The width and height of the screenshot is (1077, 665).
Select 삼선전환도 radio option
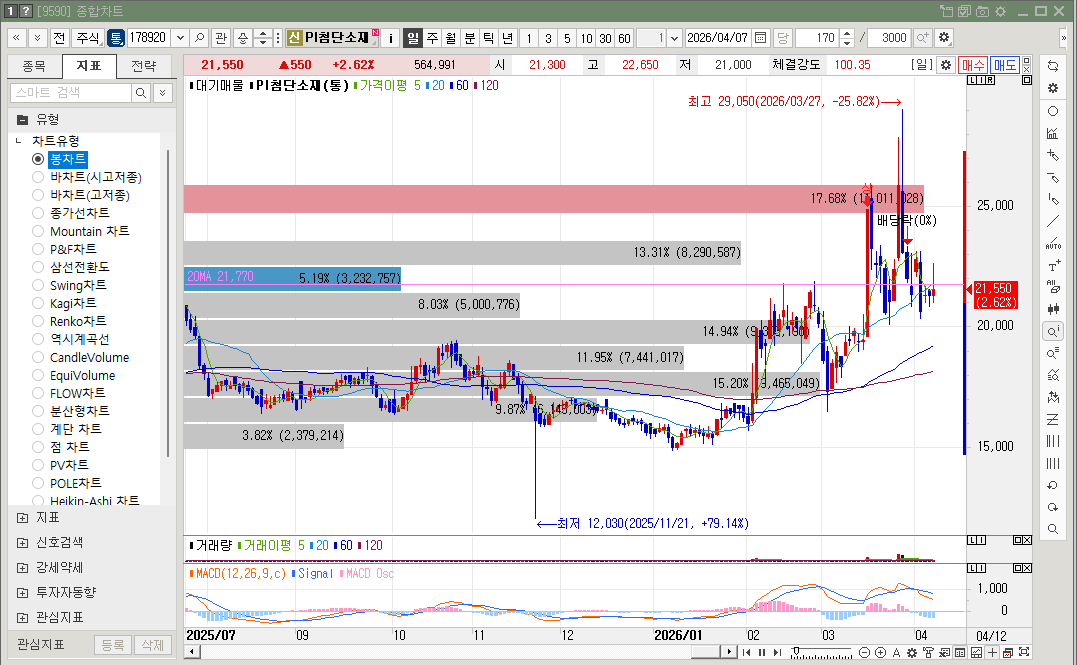tap(38, 267)
